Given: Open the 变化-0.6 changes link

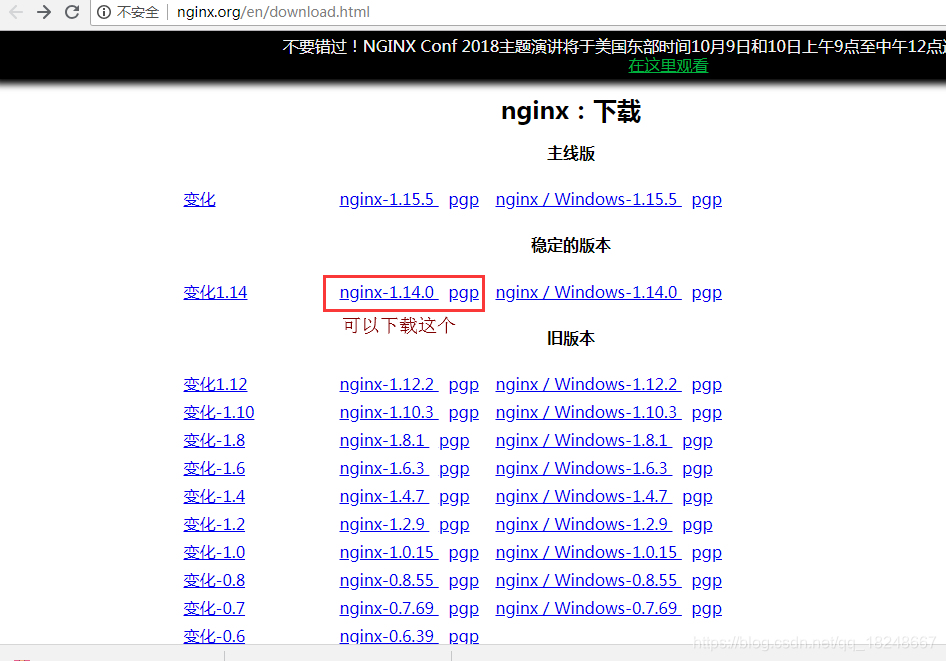Looking at the screenshot, I should (x=214, y=636).
